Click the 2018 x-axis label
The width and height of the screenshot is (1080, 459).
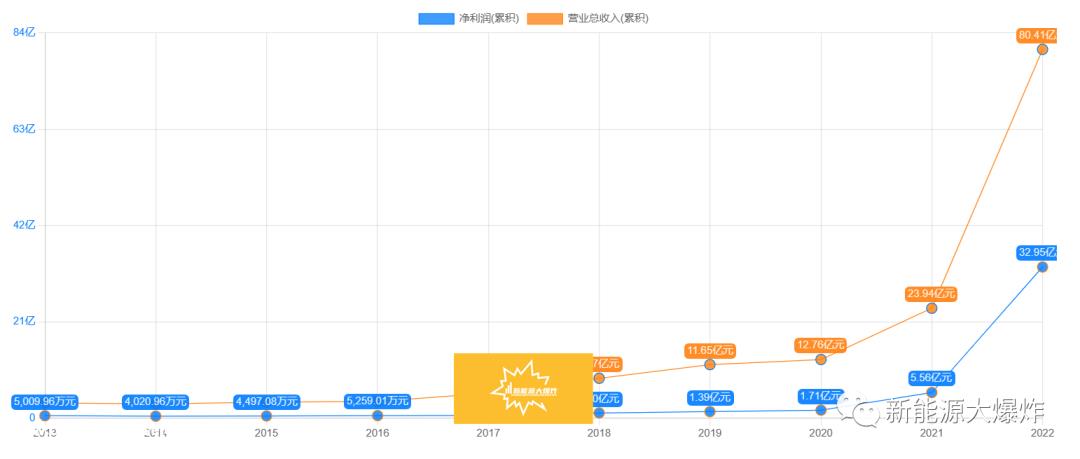[x=599, y=434]
